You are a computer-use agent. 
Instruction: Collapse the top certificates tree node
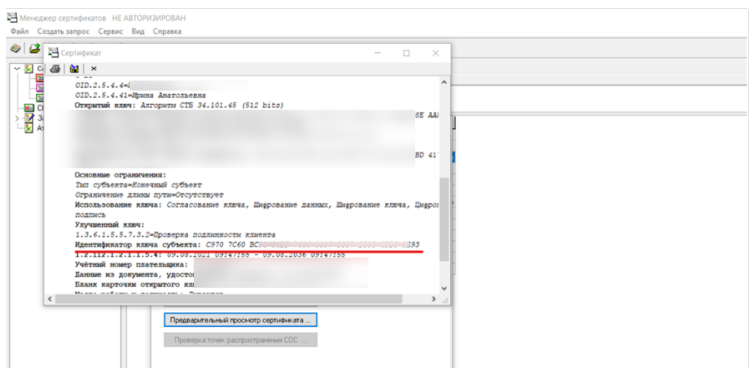[x=17, y=68]
